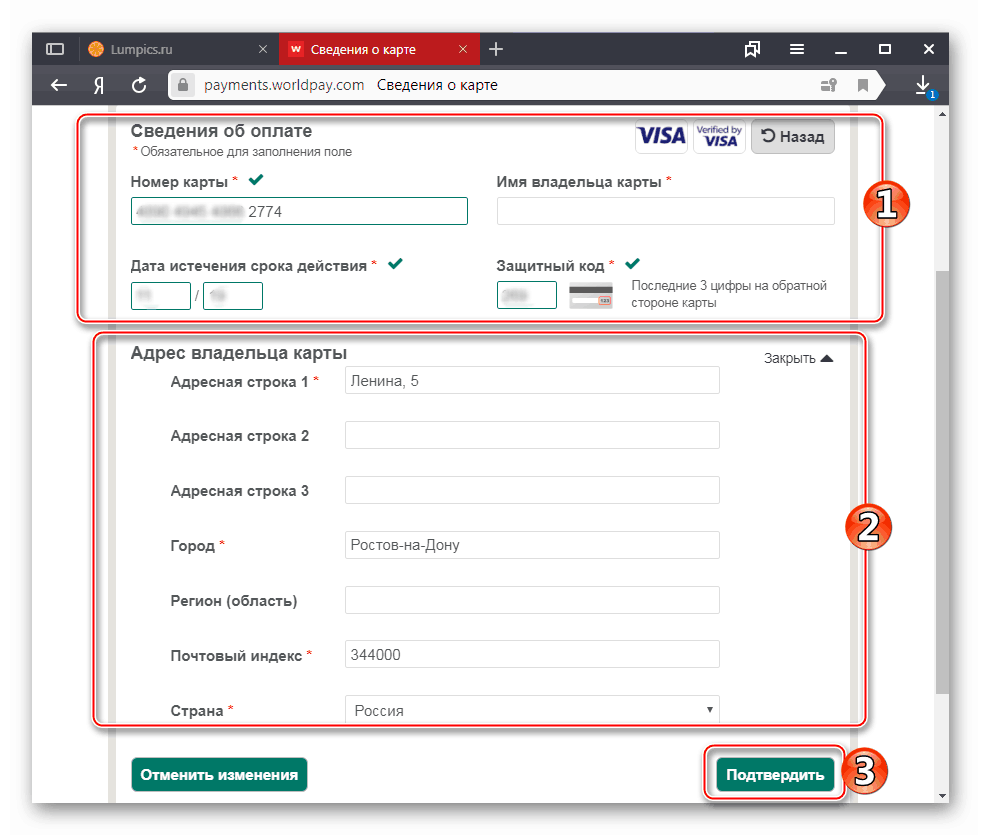Go back to the previous page

(x=59, y=85)
